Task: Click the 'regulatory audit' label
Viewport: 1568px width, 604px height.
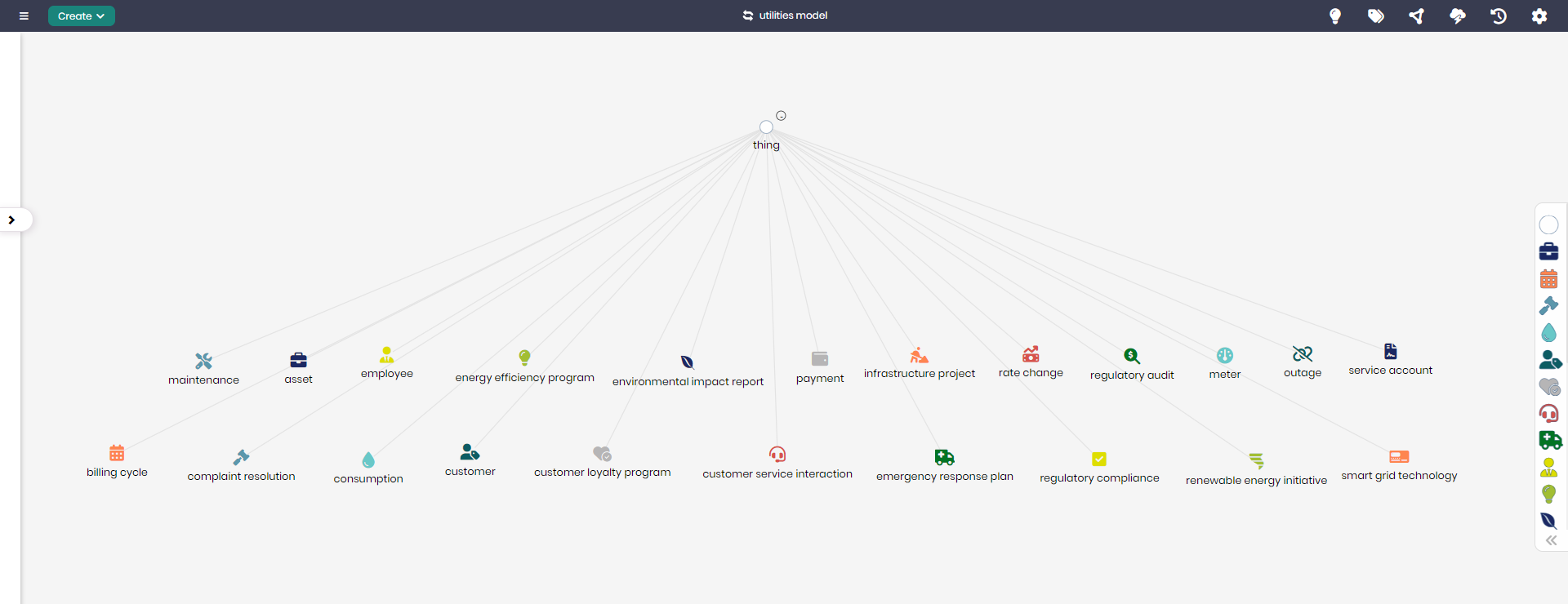Action: pos(1132,375)
